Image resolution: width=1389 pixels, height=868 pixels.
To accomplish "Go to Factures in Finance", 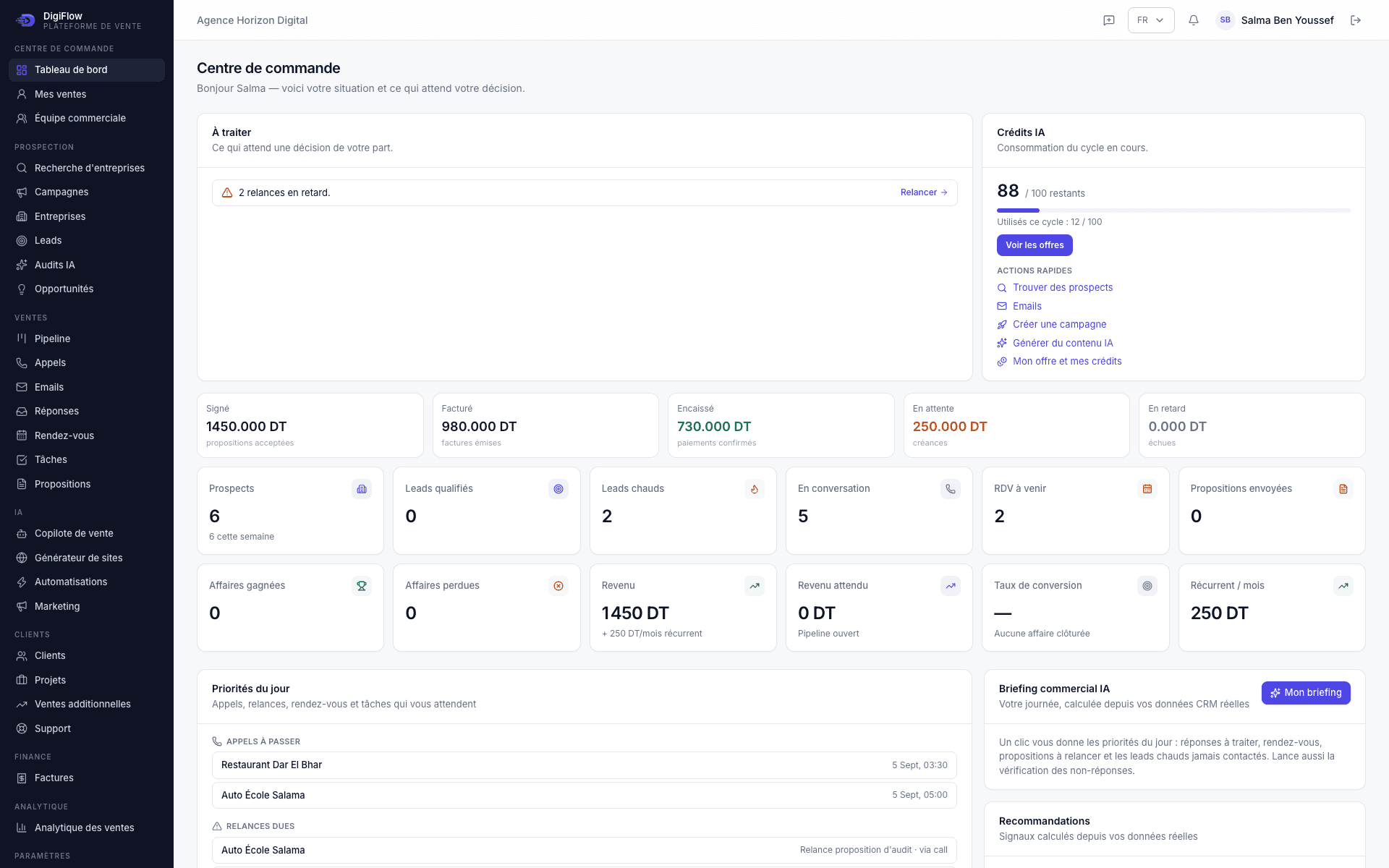I will click(87, 778).
